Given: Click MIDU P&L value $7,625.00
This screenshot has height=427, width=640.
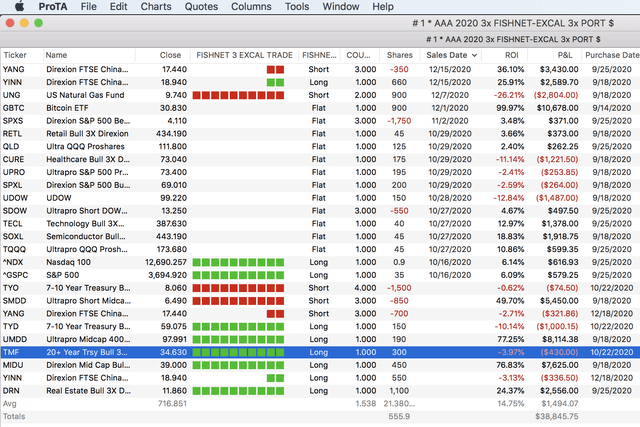Looking at the screenshot, I should point(560,365).
